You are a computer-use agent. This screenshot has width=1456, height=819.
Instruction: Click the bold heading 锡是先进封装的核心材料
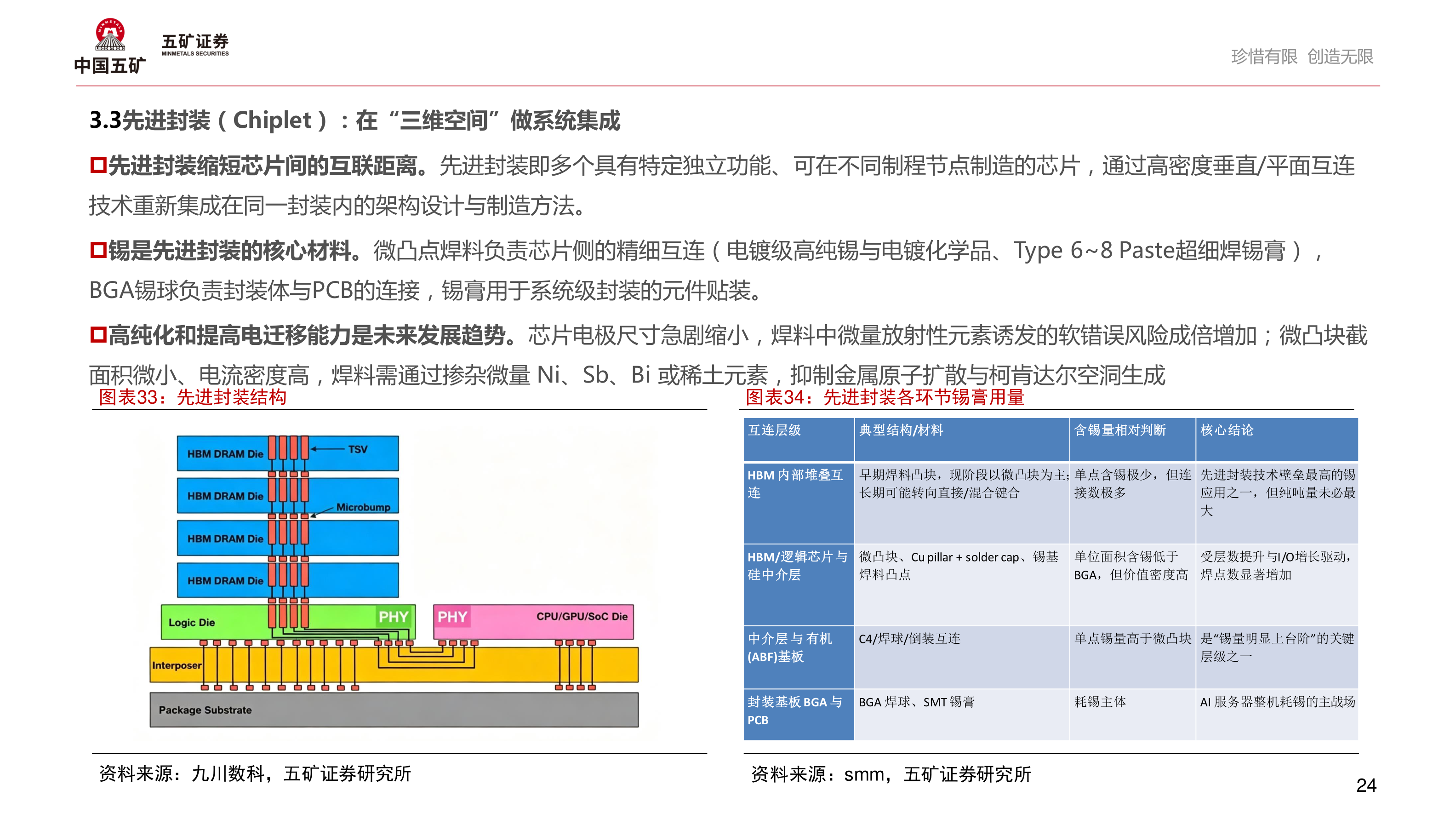point(234,251)
